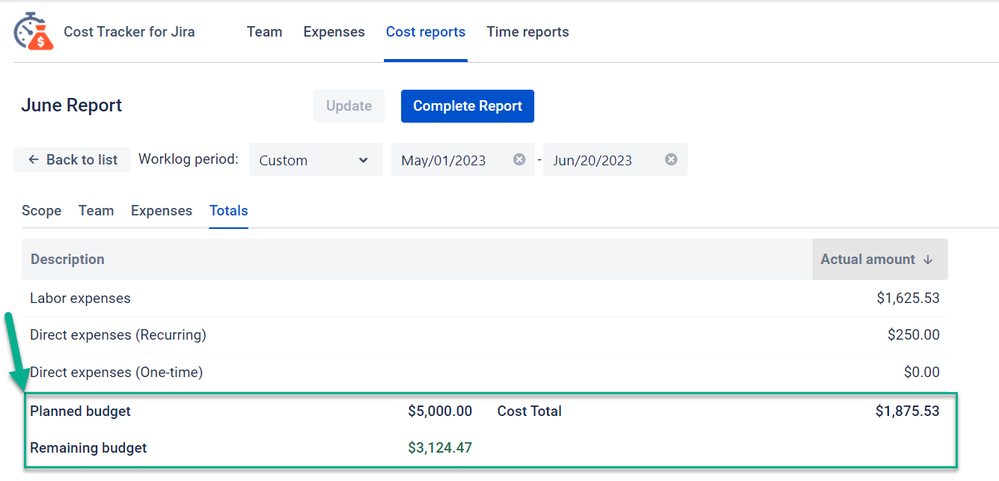Click the May/01/2023 start date field
This screenshot has width=999, height=481.
click(x=450, y=160)
